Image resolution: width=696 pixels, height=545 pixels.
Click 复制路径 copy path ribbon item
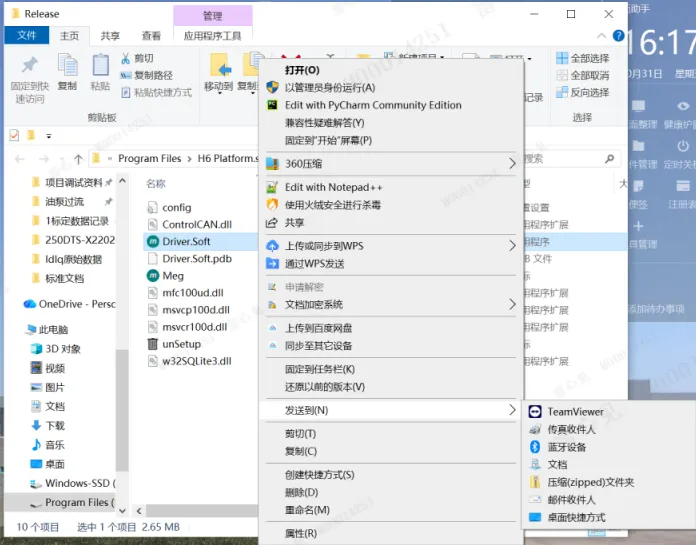point(146,75)
